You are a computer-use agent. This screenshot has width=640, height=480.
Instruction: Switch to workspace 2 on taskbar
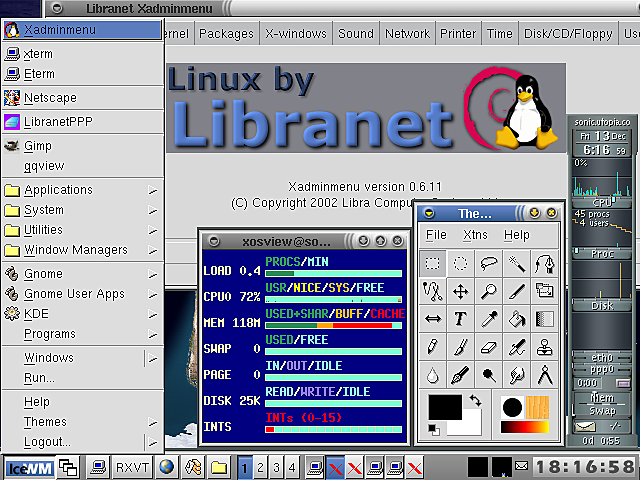pos(260,467)
